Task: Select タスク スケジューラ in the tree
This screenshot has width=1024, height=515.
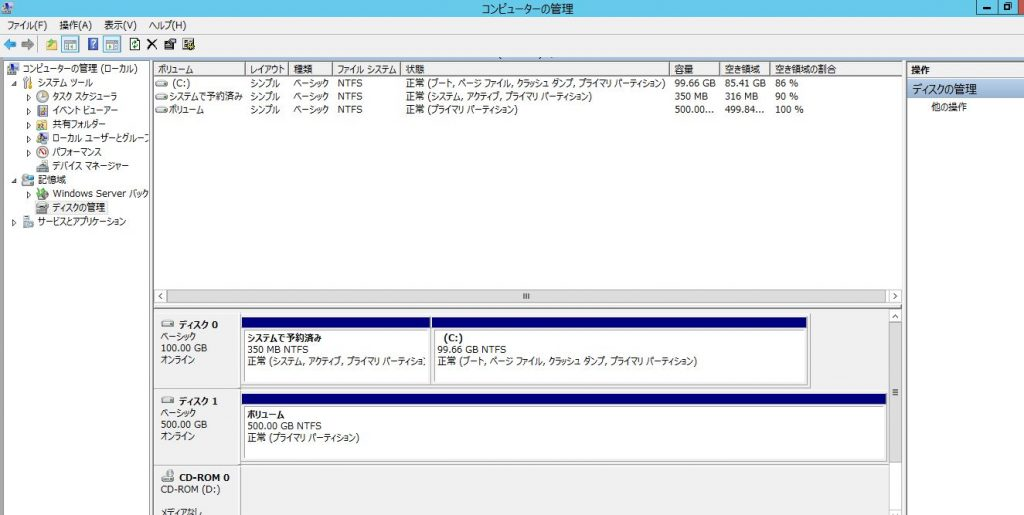Action: tap(84, 96)
